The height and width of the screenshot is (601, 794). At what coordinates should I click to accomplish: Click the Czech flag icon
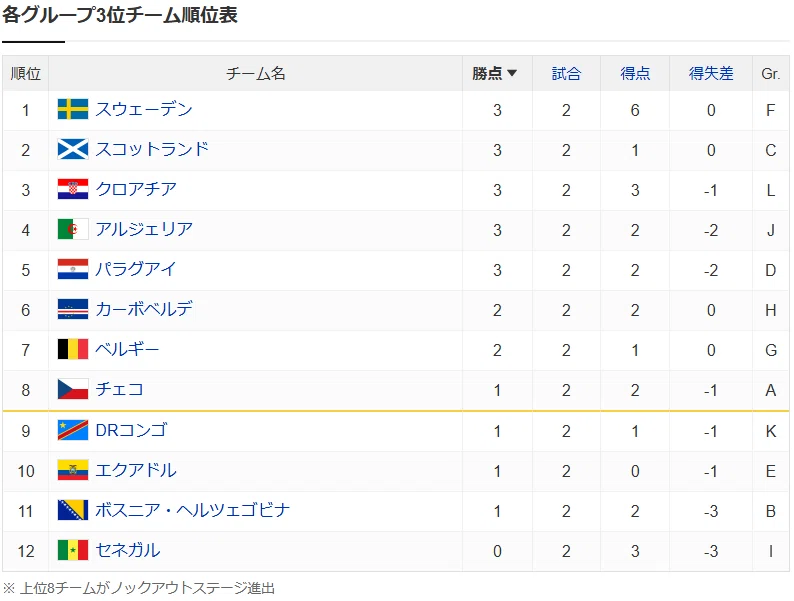73,389
